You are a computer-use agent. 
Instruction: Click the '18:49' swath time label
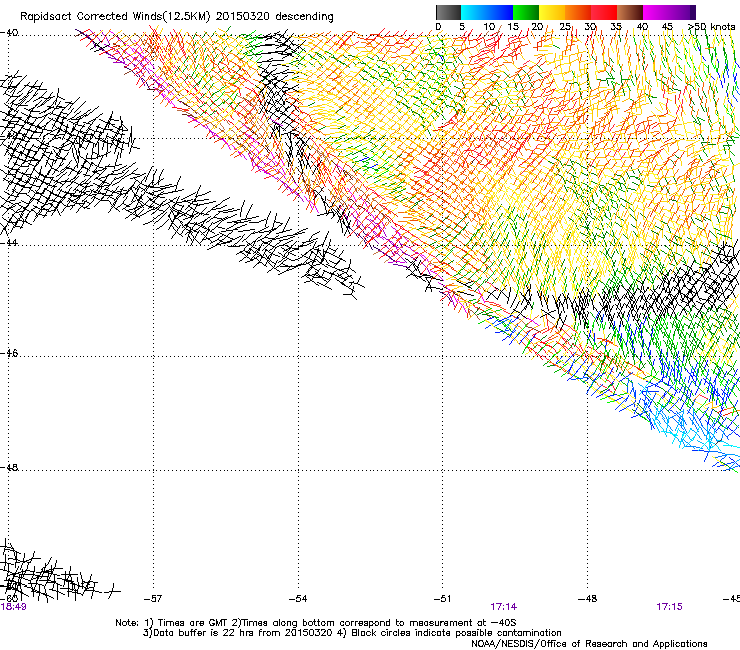pyautogui.click(x=13, y=607)
